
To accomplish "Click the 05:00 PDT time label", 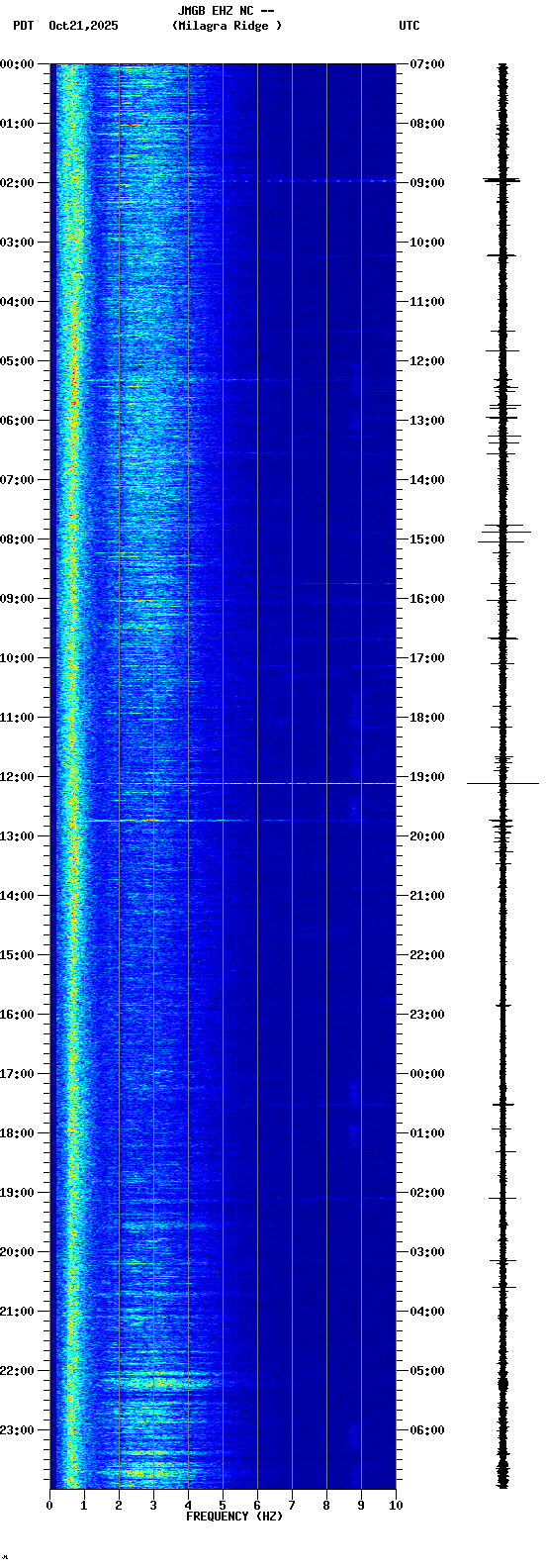I will pyautogui.click(x=18, y=361).
